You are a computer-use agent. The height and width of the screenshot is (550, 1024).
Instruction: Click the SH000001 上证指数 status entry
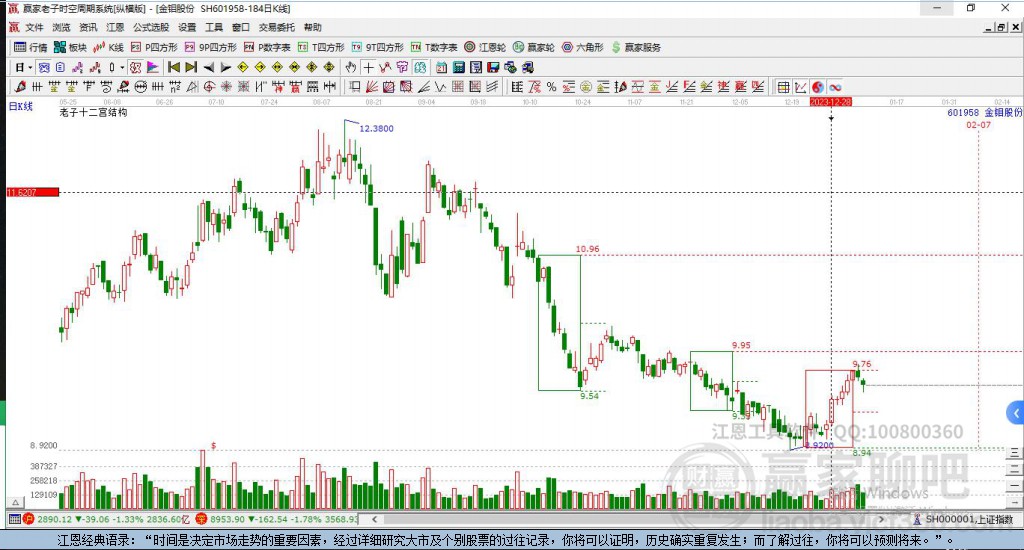(963, 519)
